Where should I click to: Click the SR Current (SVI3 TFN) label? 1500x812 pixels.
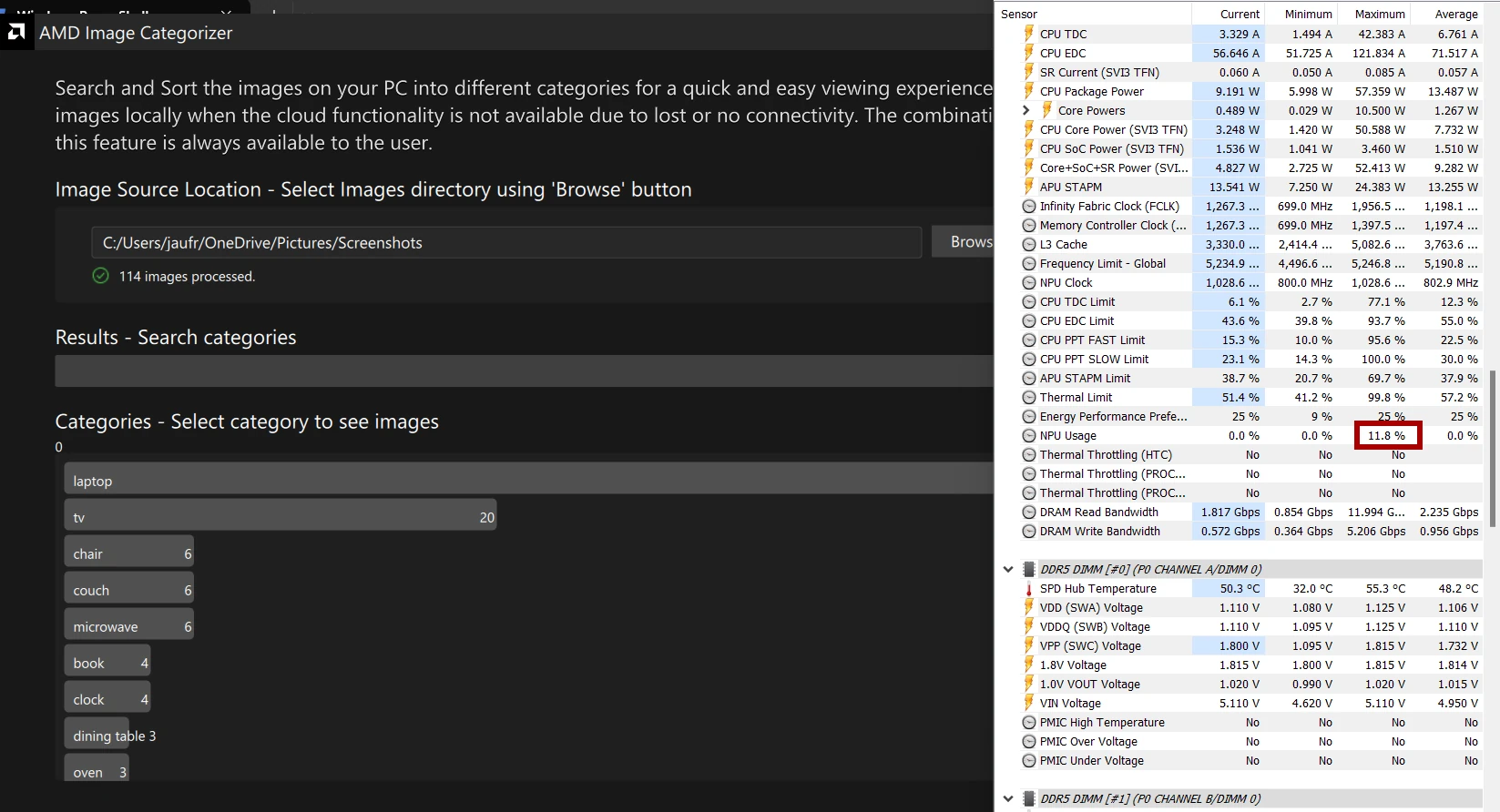(1099, 73)
